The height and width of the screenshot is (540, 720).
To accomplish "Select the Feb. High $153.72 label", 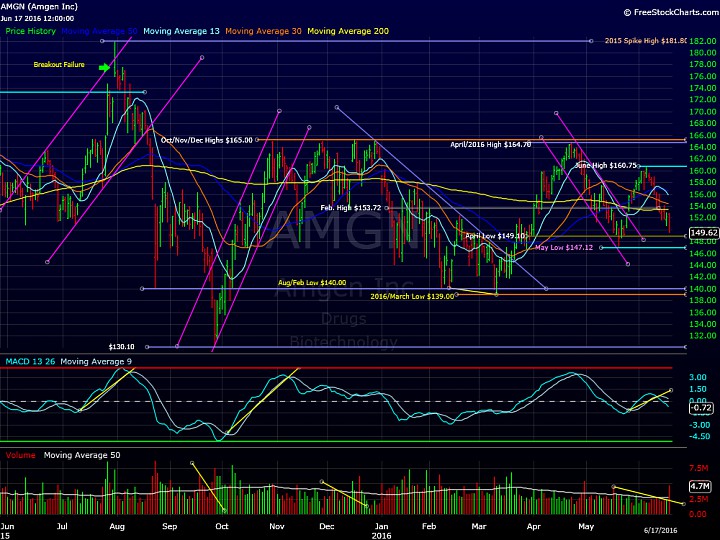I will point(351,208).
